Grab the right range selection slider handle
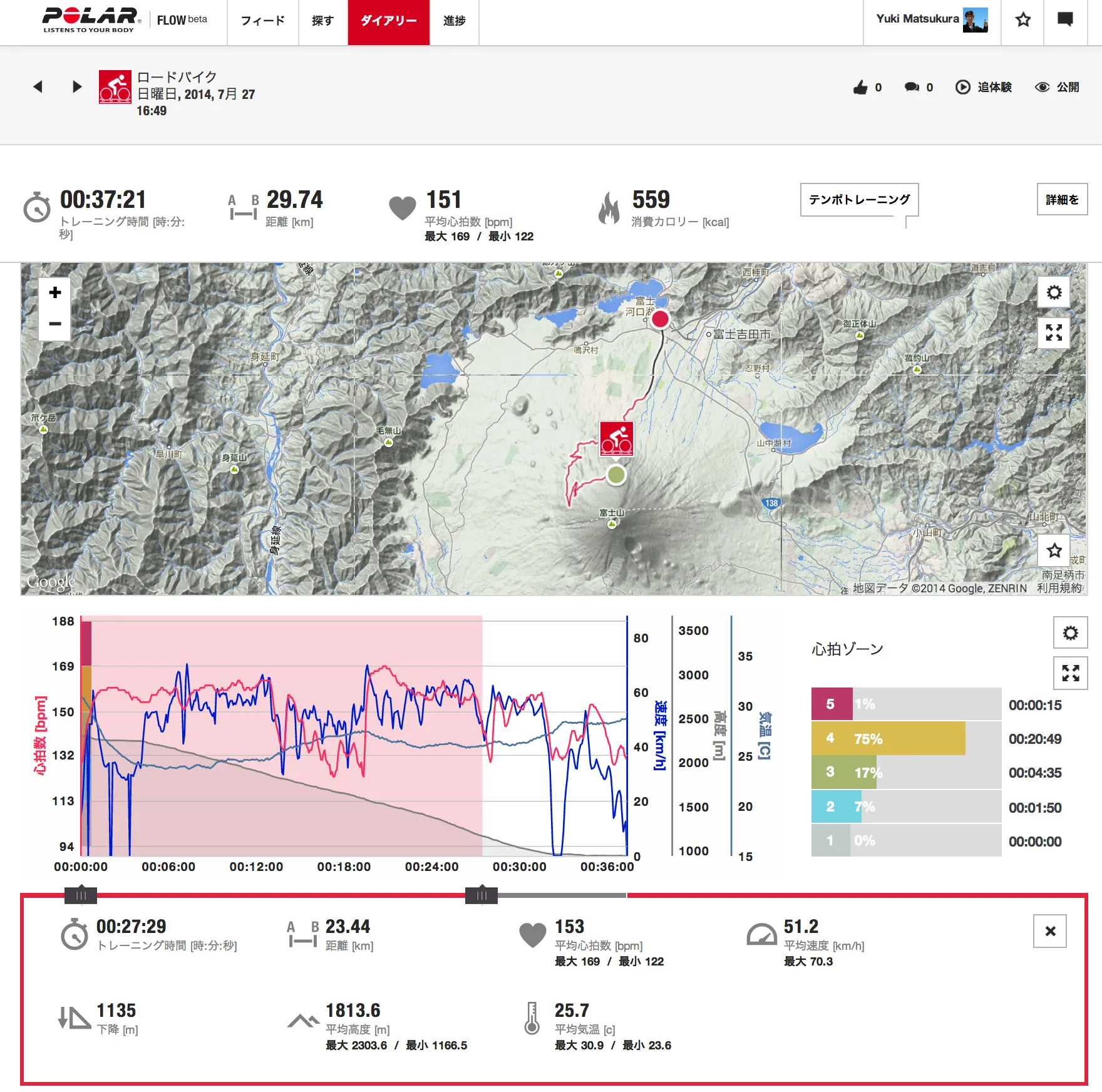1102x1092 pixels. point(481,895)
